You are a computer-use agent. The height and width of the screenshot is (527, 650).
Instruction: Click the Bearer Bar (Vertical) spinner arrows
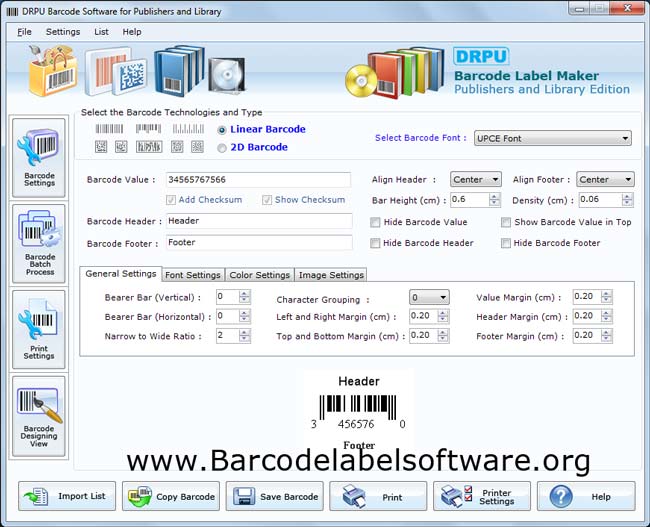pos(245,297)
